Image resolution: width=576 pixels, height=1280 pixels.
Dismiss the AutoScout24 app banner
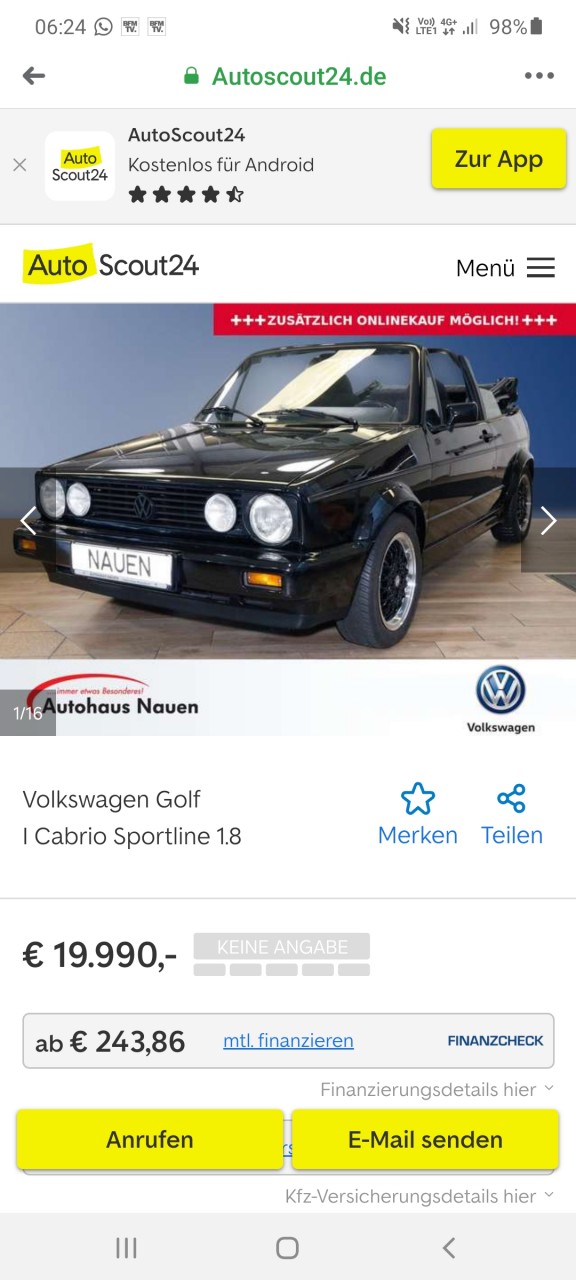point(20,165)
